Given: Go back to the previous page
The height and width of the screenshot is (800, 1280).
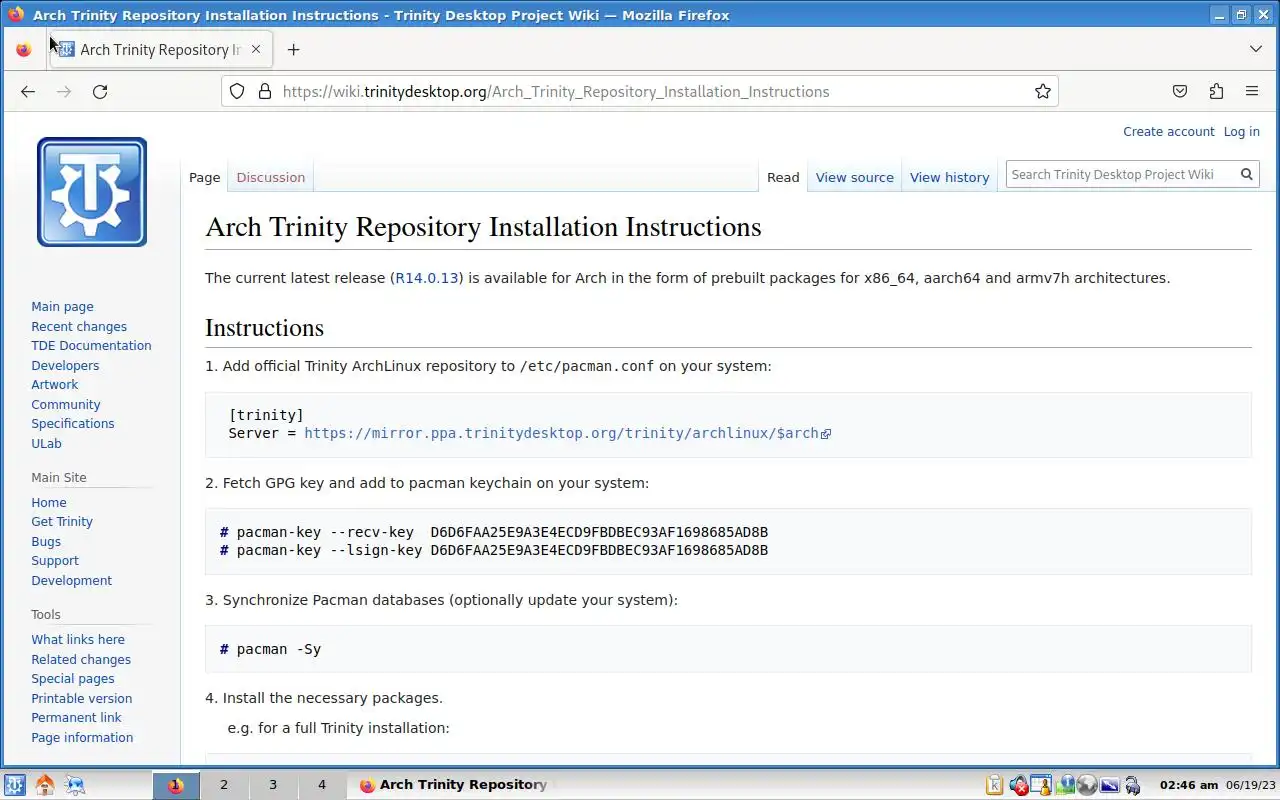Looking at the screenshot, I should 28,91.
